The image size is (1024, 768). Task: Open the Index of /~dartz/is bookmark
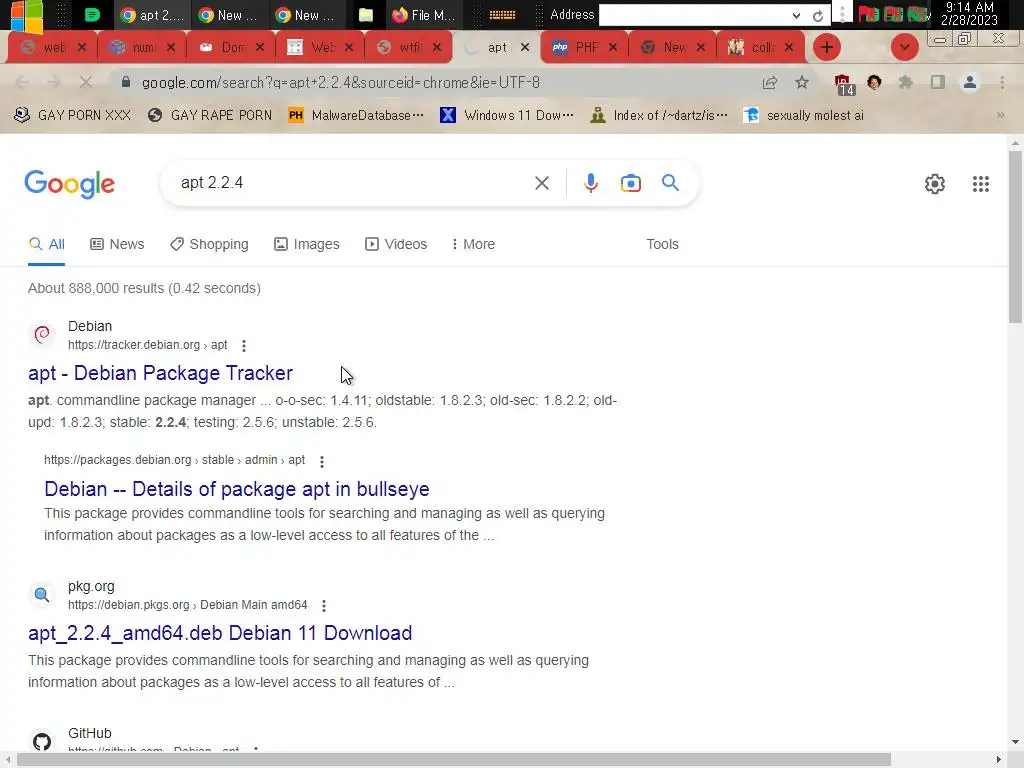tap(658, 115)
